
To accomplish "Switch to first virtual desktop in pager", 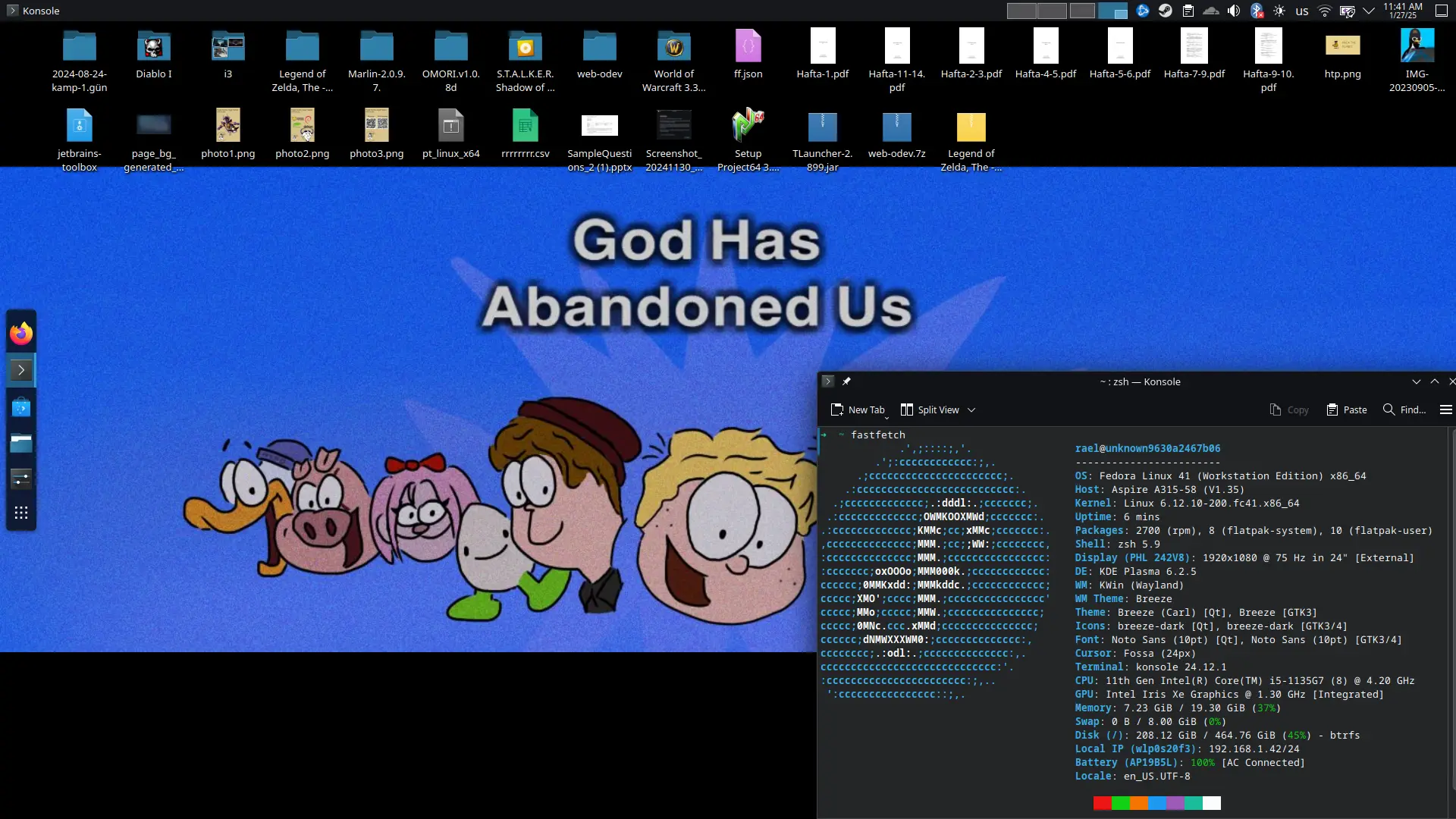I will point(1021,11).
